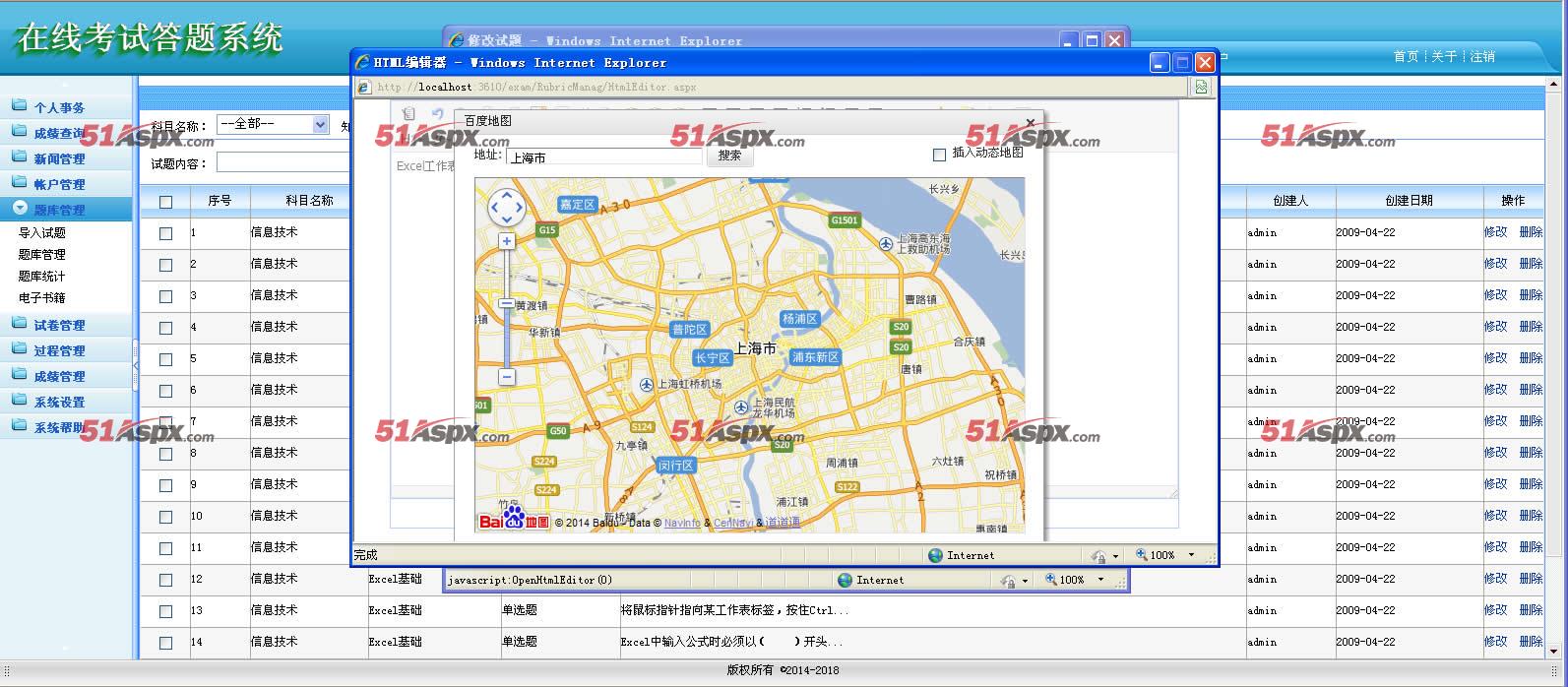
Task: Click 修改 for the row 1 question
Action: tap(1495, 232)
